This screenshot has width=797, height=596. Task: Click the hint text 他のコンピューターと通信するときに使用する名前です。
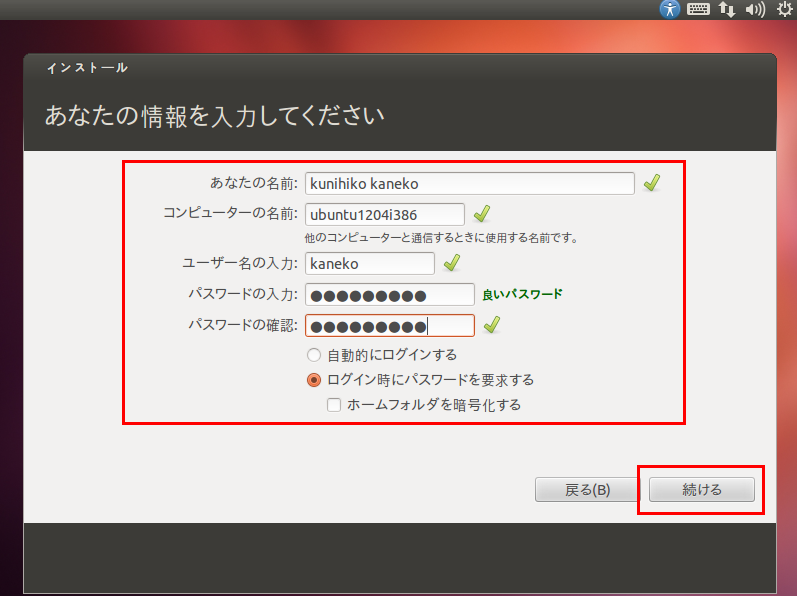coord(441,238)
